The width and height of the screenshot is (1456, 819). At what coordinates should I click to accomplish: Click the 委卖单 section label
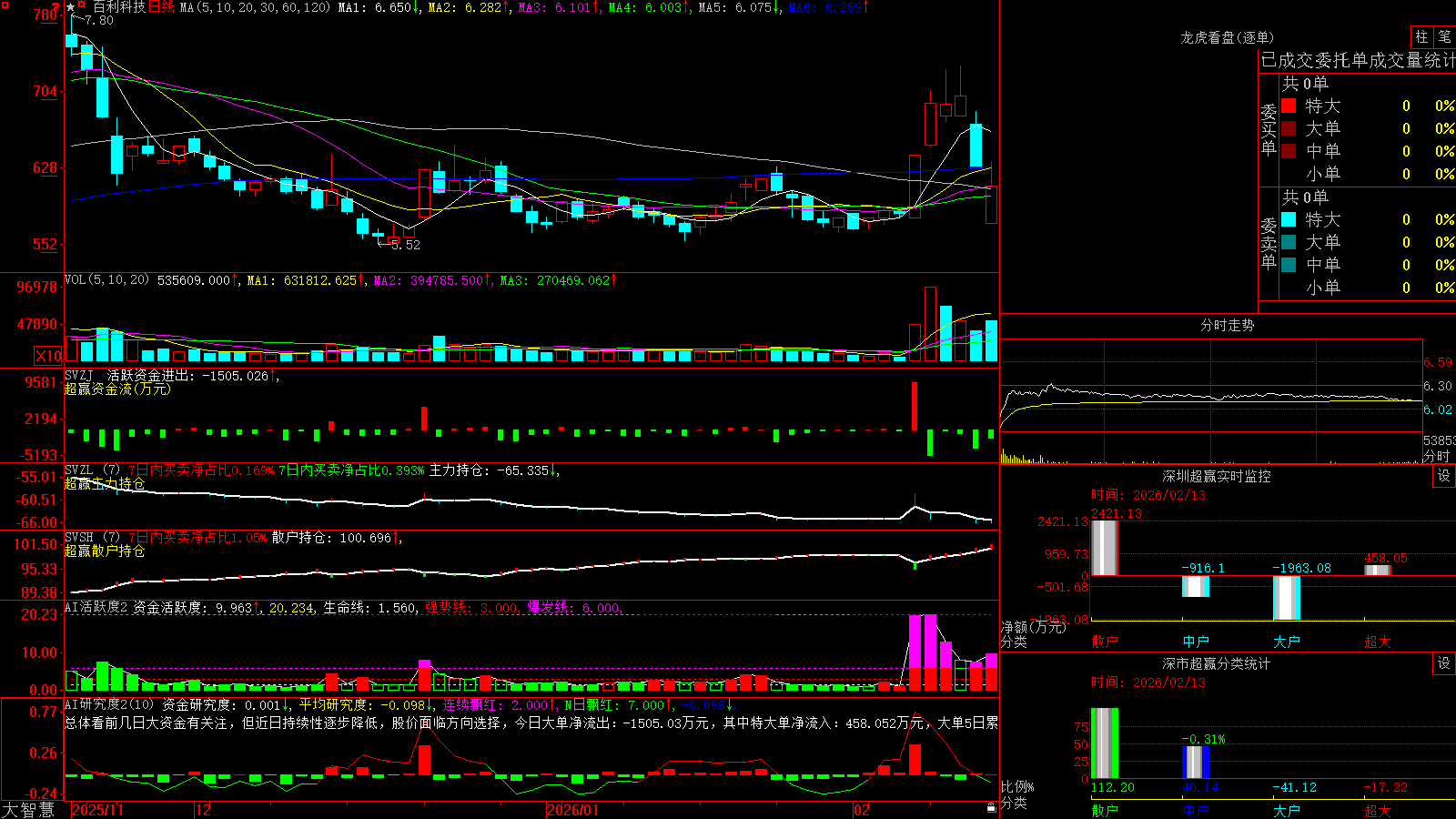1269,243
